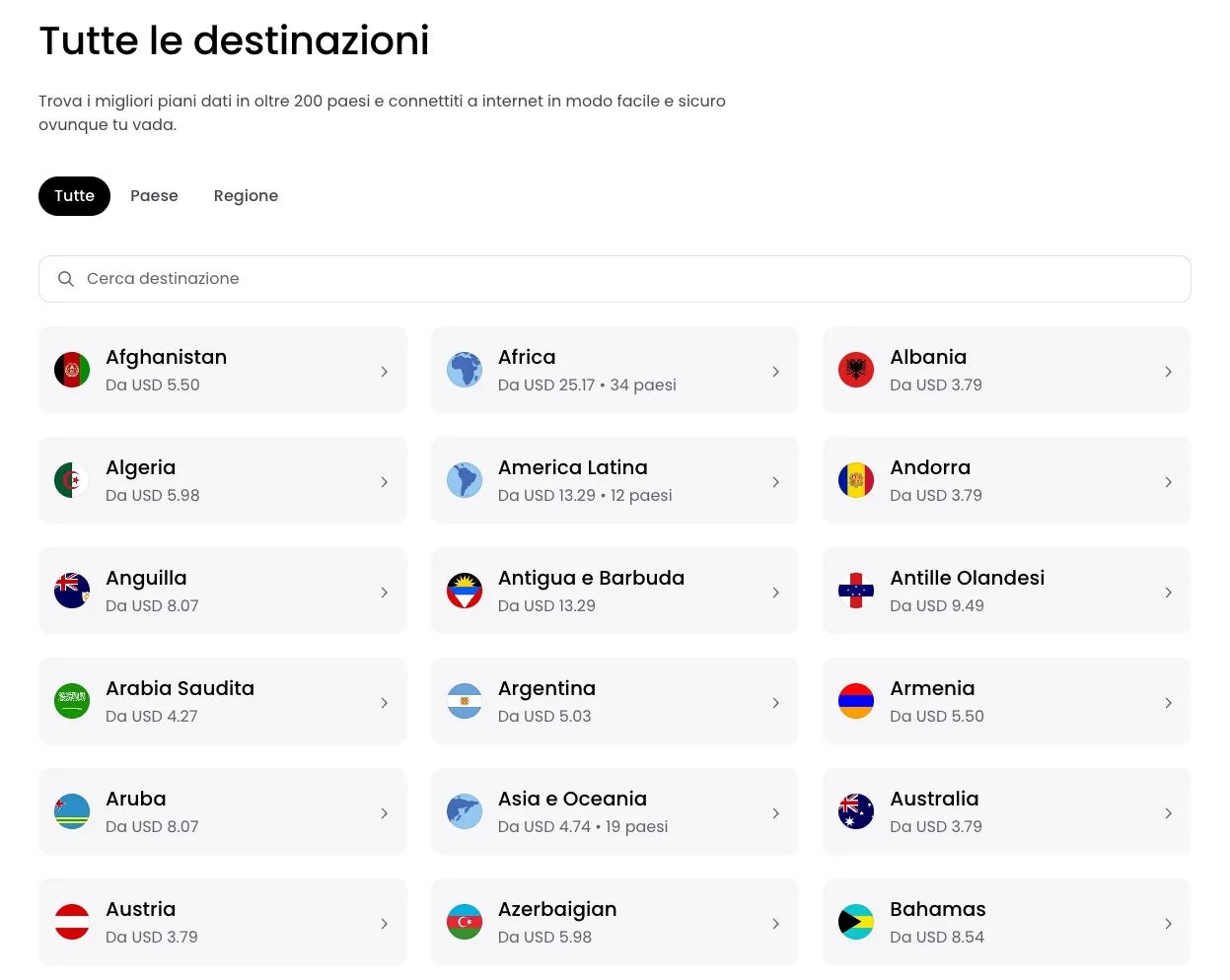Click the America Latina globe icon
Screen dimensions: 1230x980
(464, 480)
